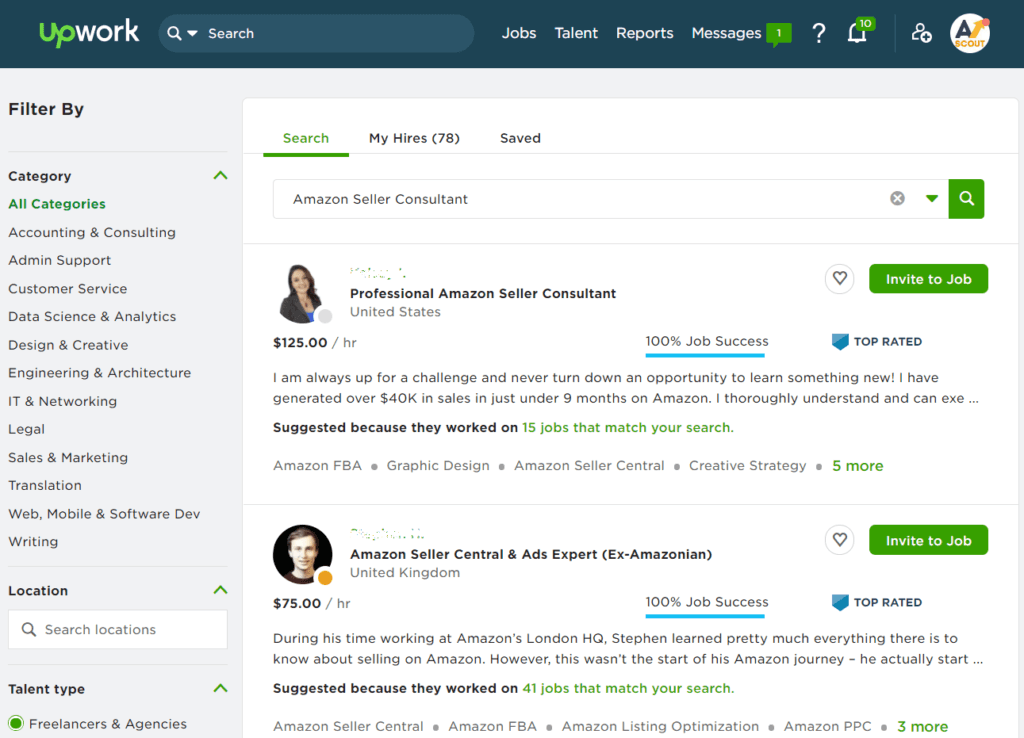Open the top search type dropdown arrow
Image resolution: width=1024 pixels, height=738 pixels.
click(193, 33)
